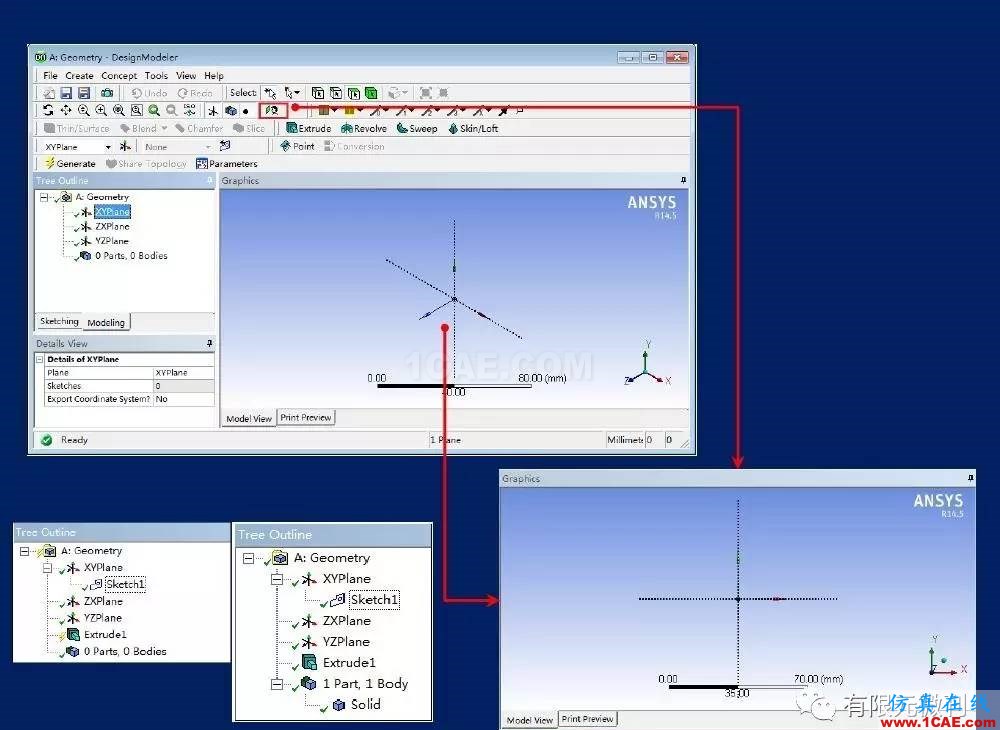Image resolution: width=1000 pixels, height=730 pixels.
Task: Select ZXPlane in main window tree
Action: [112, 226]
